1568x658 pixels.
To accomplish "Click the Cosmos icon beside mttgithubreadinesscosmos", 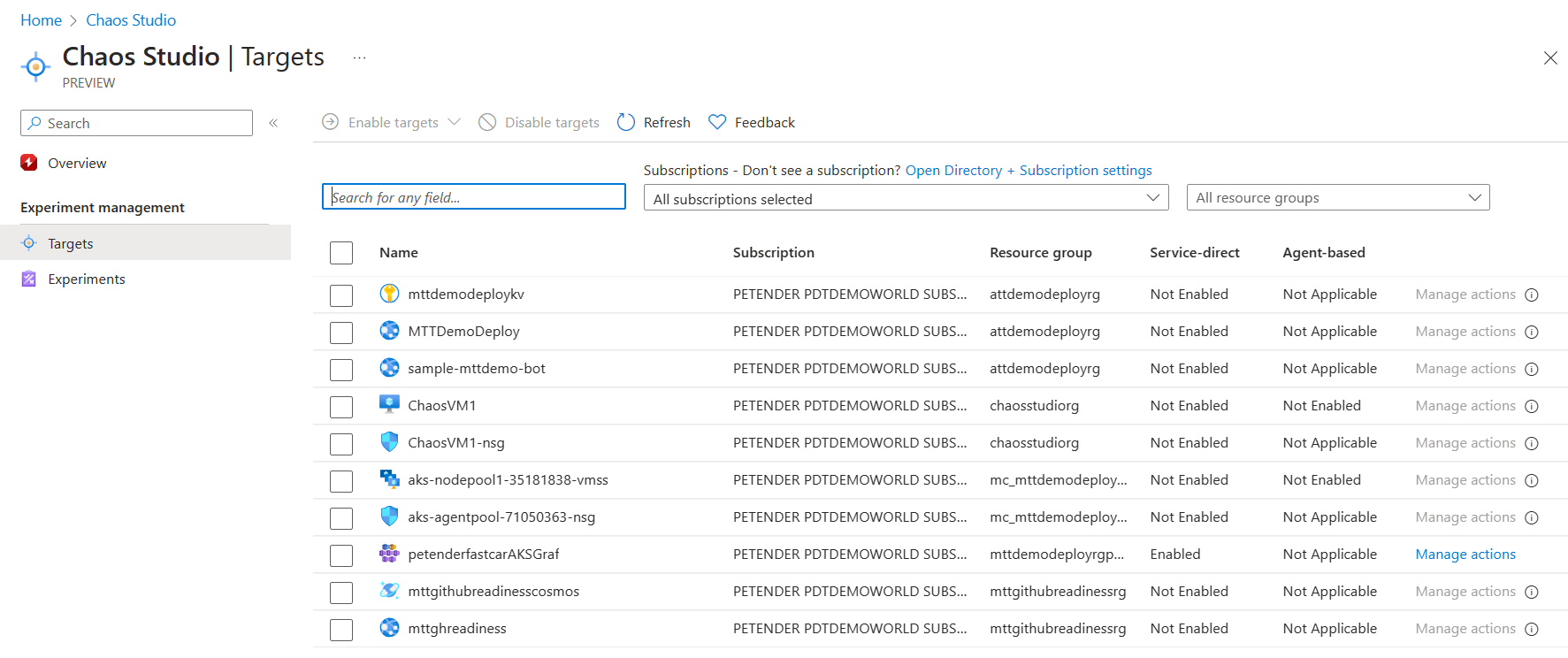I will (389, 591).
